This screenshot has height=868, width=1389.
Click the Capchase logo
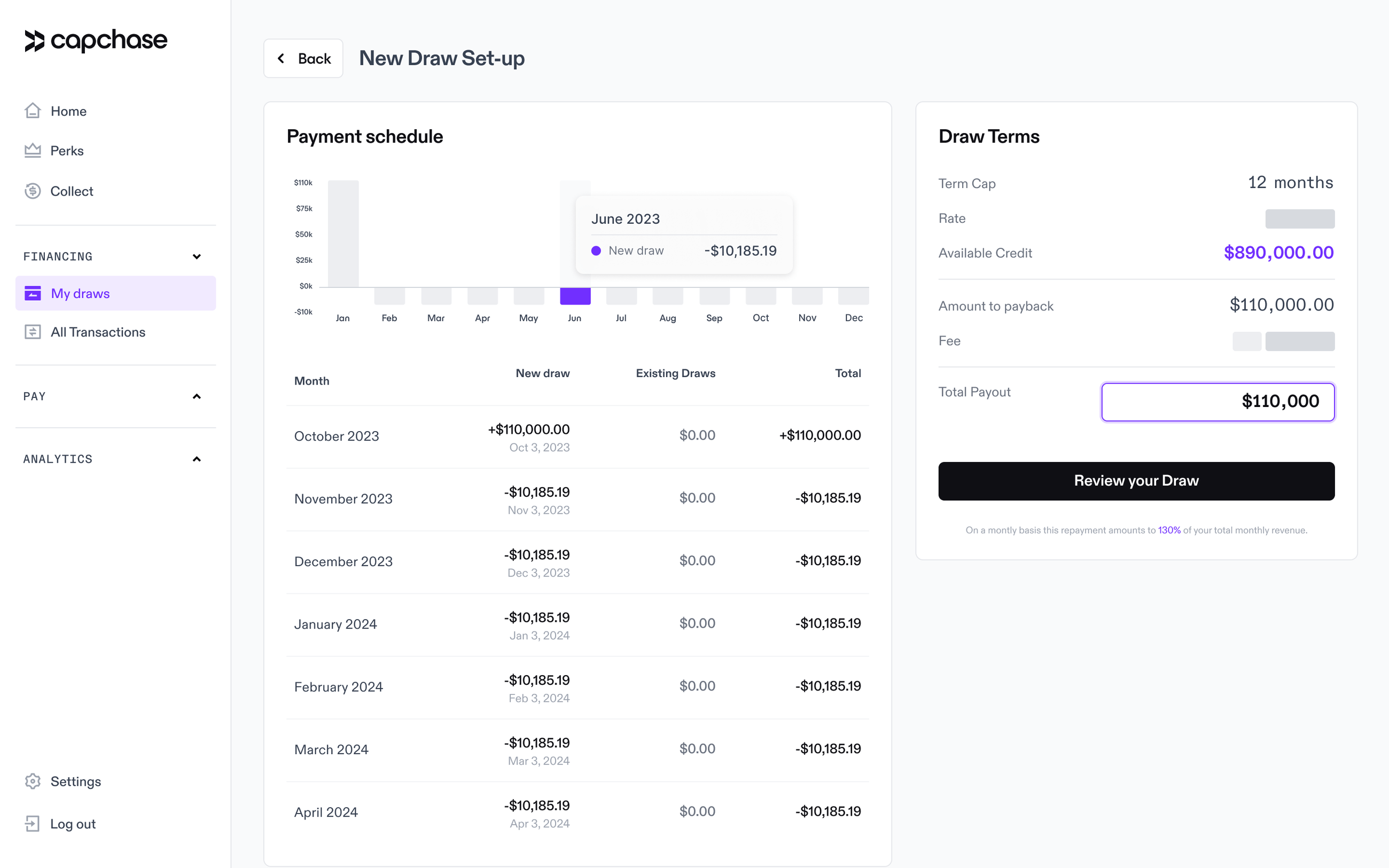pyautogui.click(x=96, y=40)
